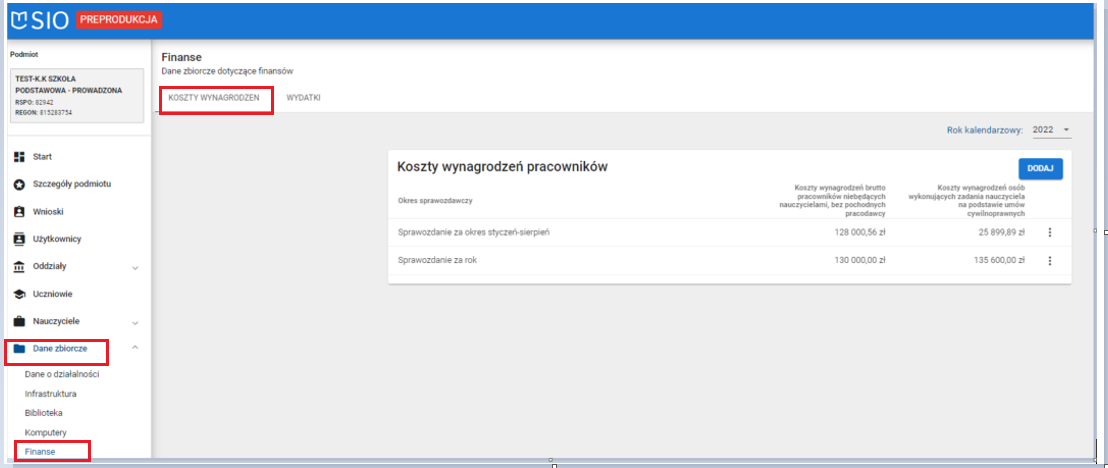
Task: Expand the Oddziały chevron
Action: click(135, 268)
